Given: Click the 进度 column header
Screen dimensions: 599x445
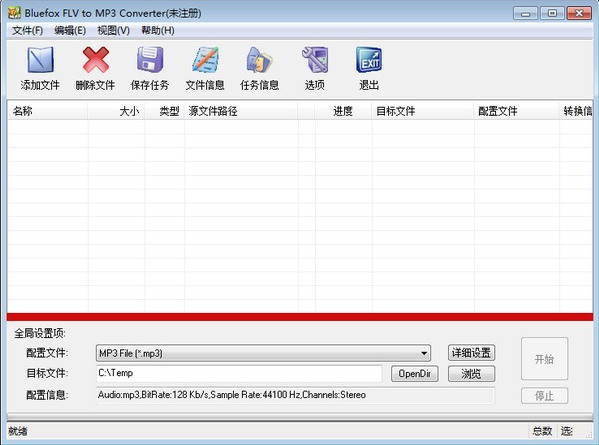Looking at the screenshot, I should click(x=343, y=111).
